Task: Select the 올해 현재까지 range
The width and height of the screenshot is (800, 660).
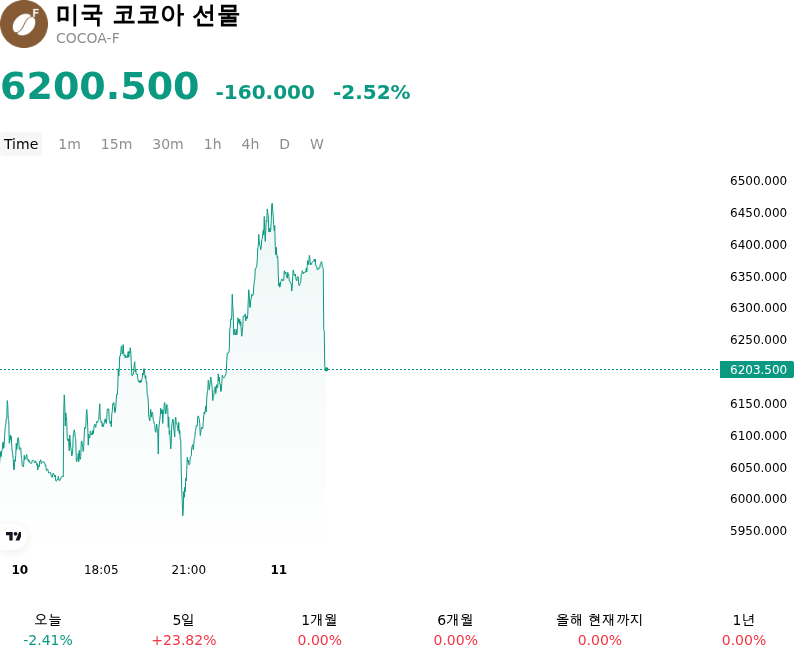Action: pyautogui.click(x=599, y=630)
